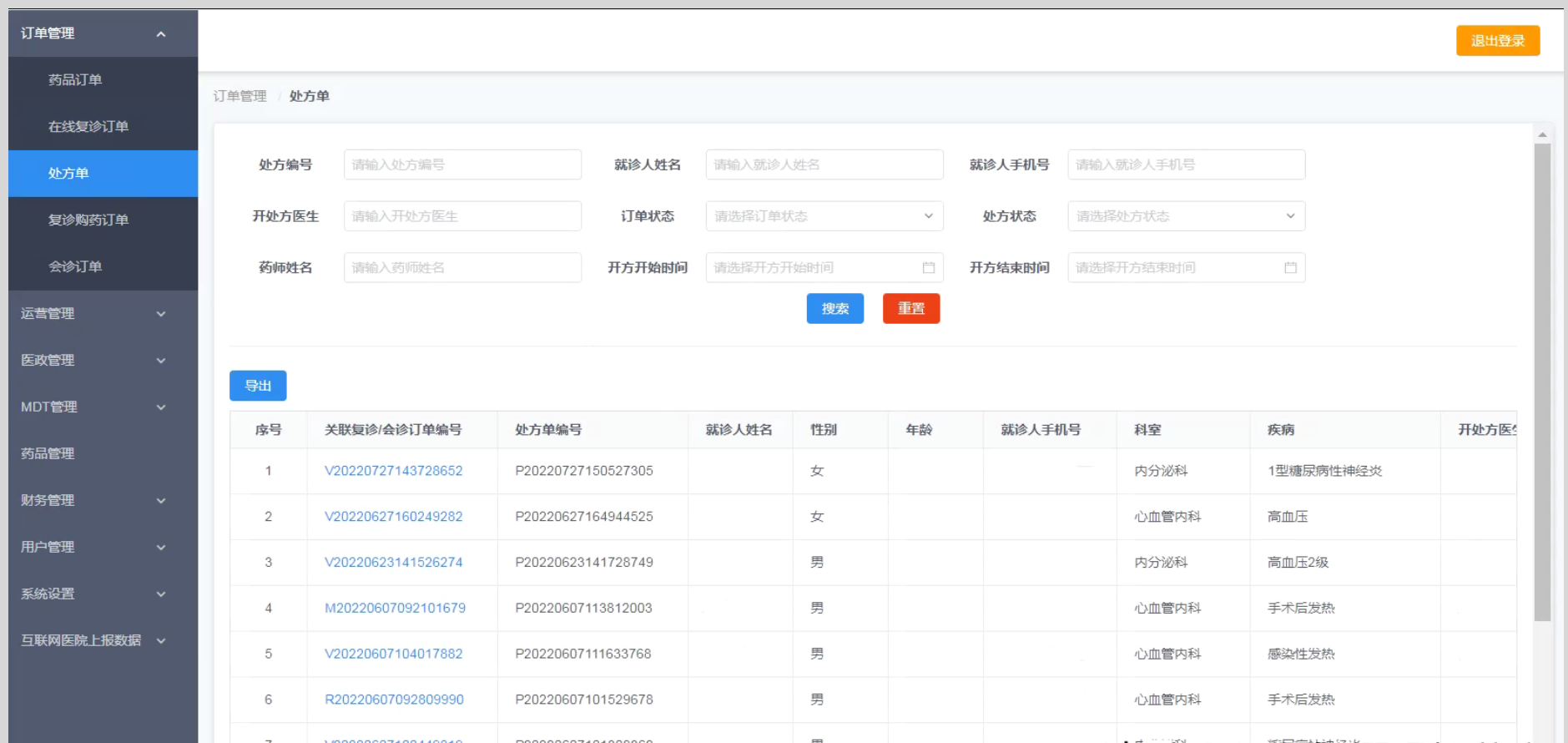Open 在线复诊订单 menu item
The image size is (1568, 743).
(x=88, y=127)
